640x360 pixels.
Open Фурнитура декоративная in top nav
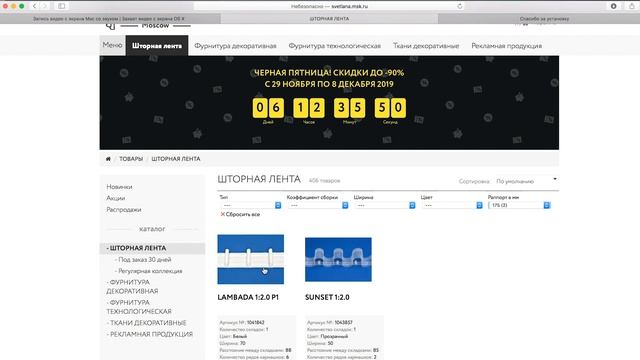click(236, 46)
